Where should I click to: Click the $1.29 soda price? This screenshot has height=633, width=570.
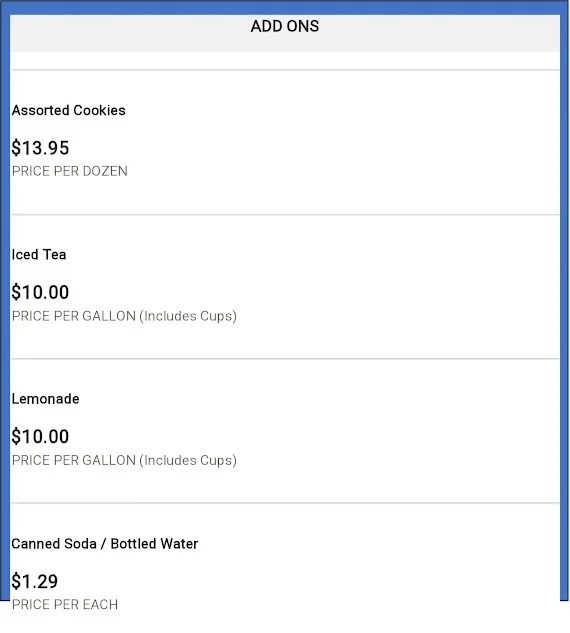35,581
